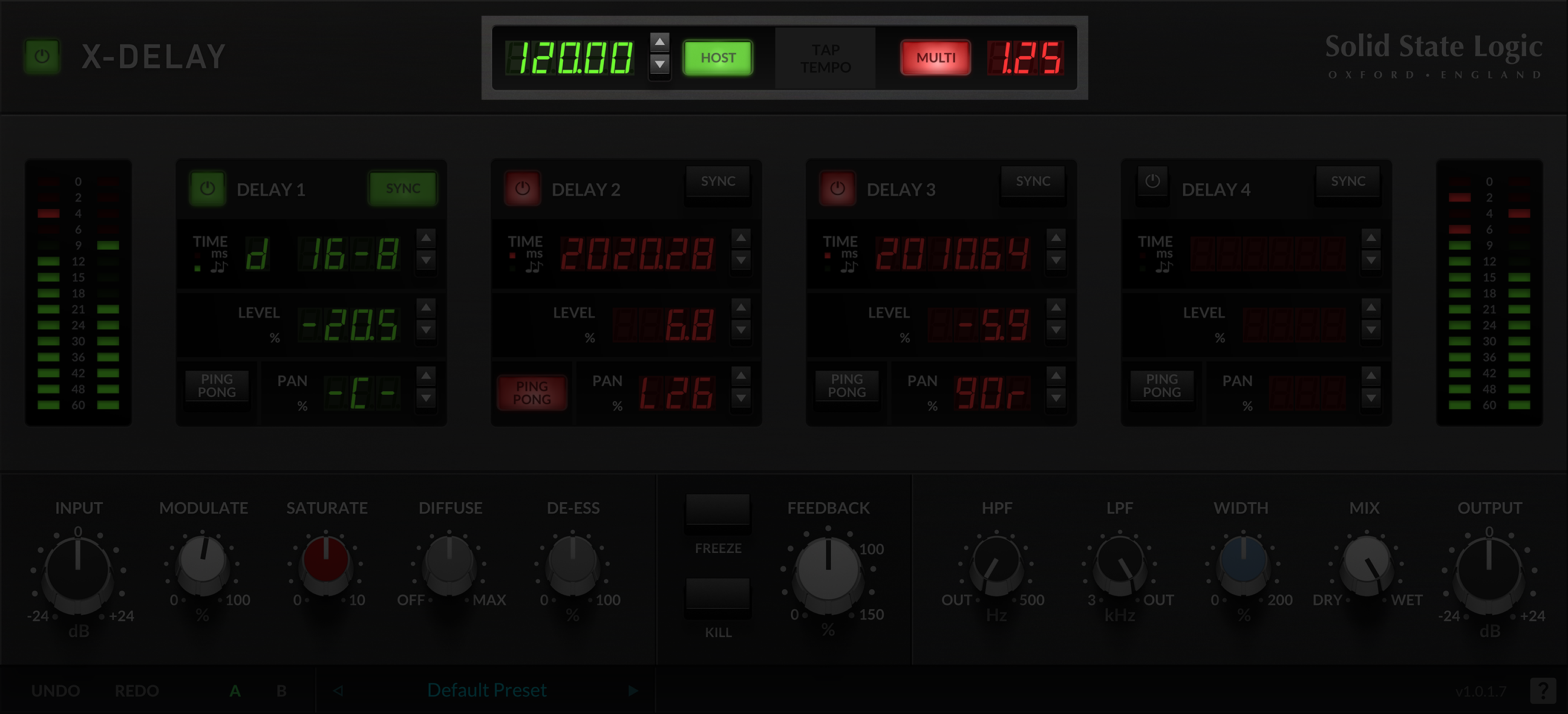Disable Ping Pong on Delay 2
This screenshot has height=714, width=1568.
click(x=532, y=393)
